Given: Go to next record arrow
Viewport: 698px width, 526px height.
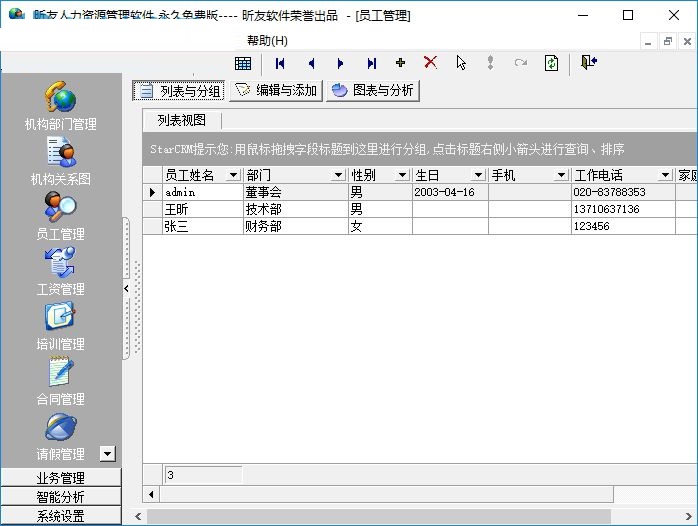Looking at the screenshot, I should [x=341, y=64].
